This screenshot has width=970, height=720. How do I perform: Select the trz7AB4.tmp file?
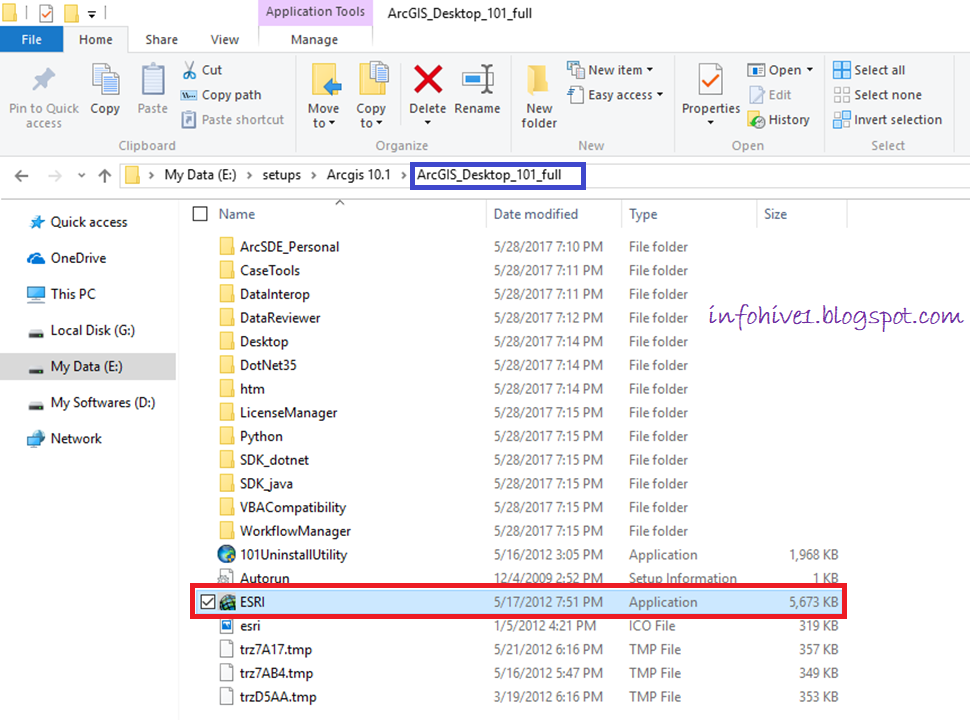(277, 673)
